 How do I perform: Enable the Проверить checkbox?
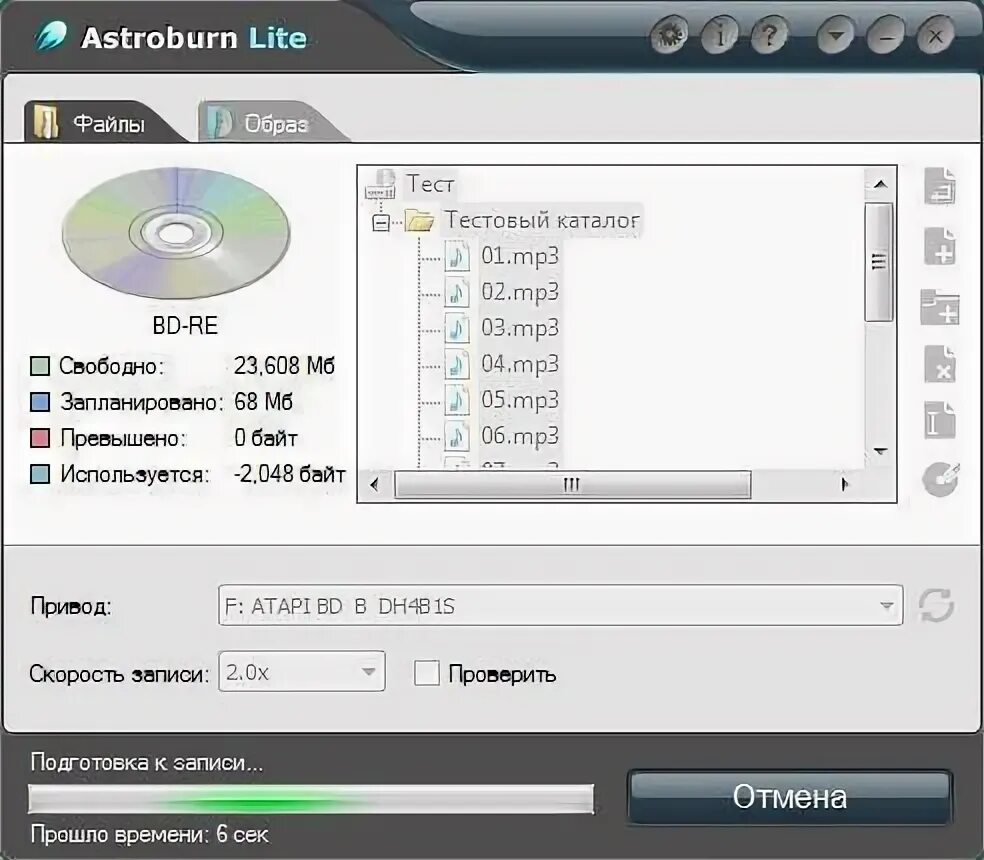click(427, 674)
